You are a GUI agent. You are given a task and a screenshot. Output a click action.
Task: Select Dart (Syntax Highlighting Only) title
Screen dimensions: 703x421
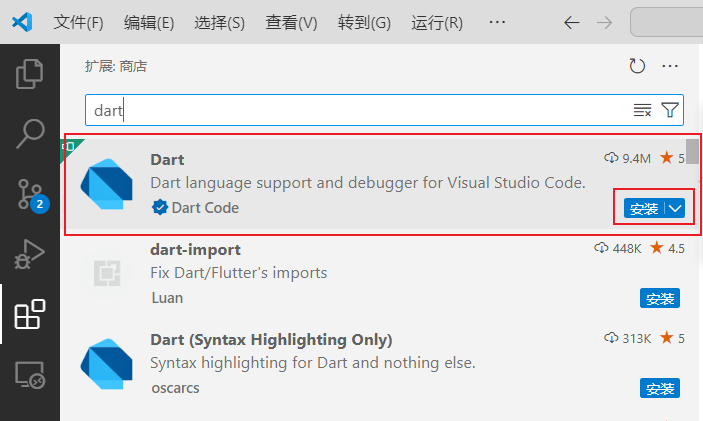pos(271,339)
